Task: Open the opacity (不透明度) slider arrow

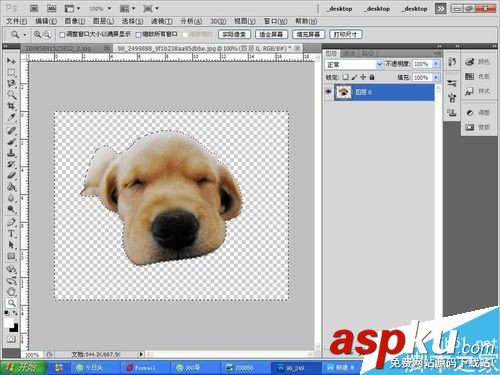Action: (436, 64)
